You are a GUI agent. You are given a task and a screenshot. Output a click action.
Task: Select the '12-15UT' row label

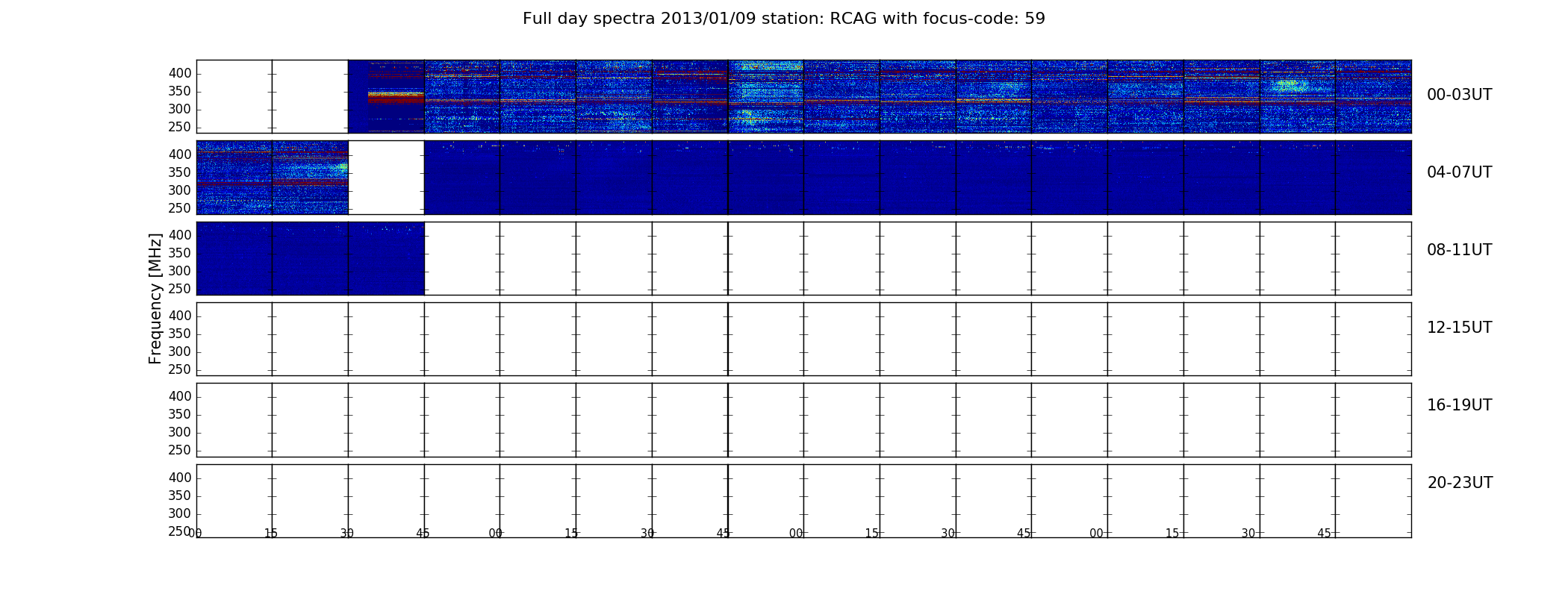[x=1459, y=328]
